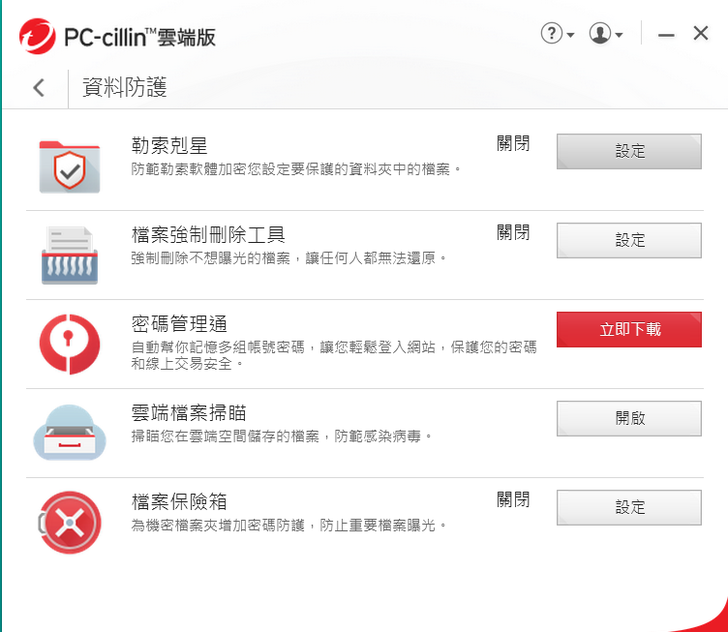Open 設定 for 勒索剋星
This screenshot has height=632, width=728.
click(x=629, y=151)
